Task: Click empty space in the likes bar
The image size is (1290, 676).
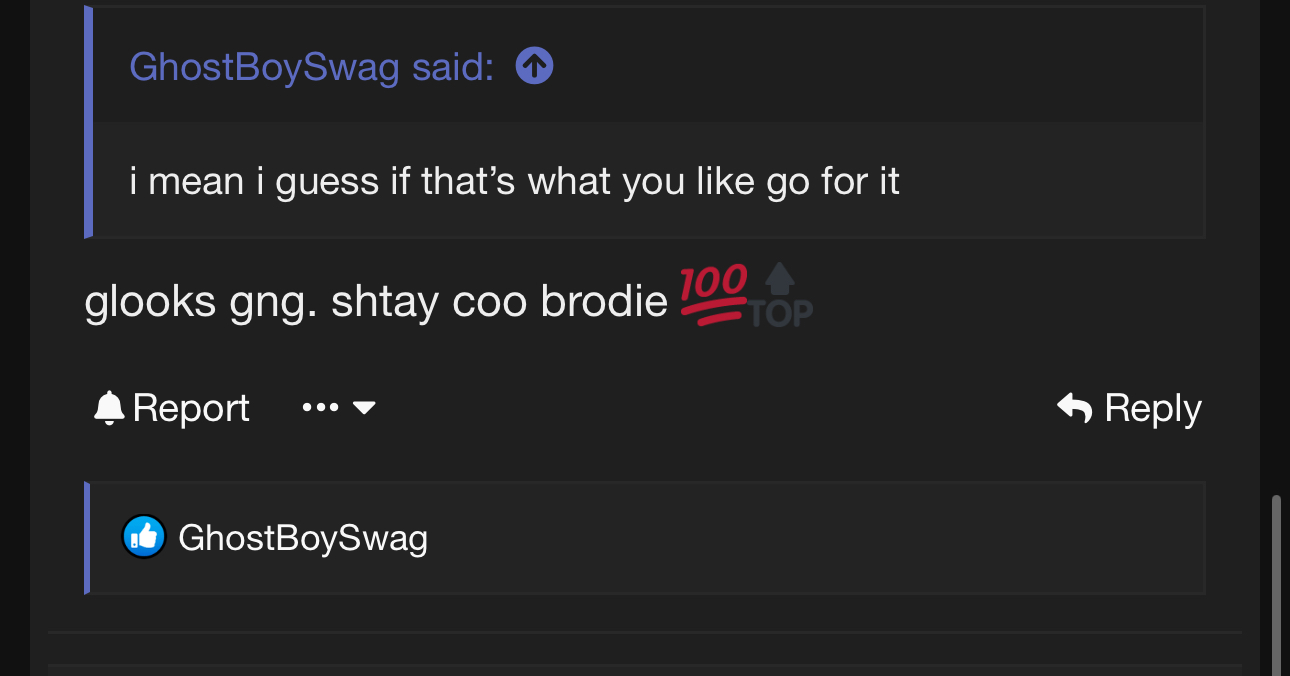Action: [x=800, y=538]
